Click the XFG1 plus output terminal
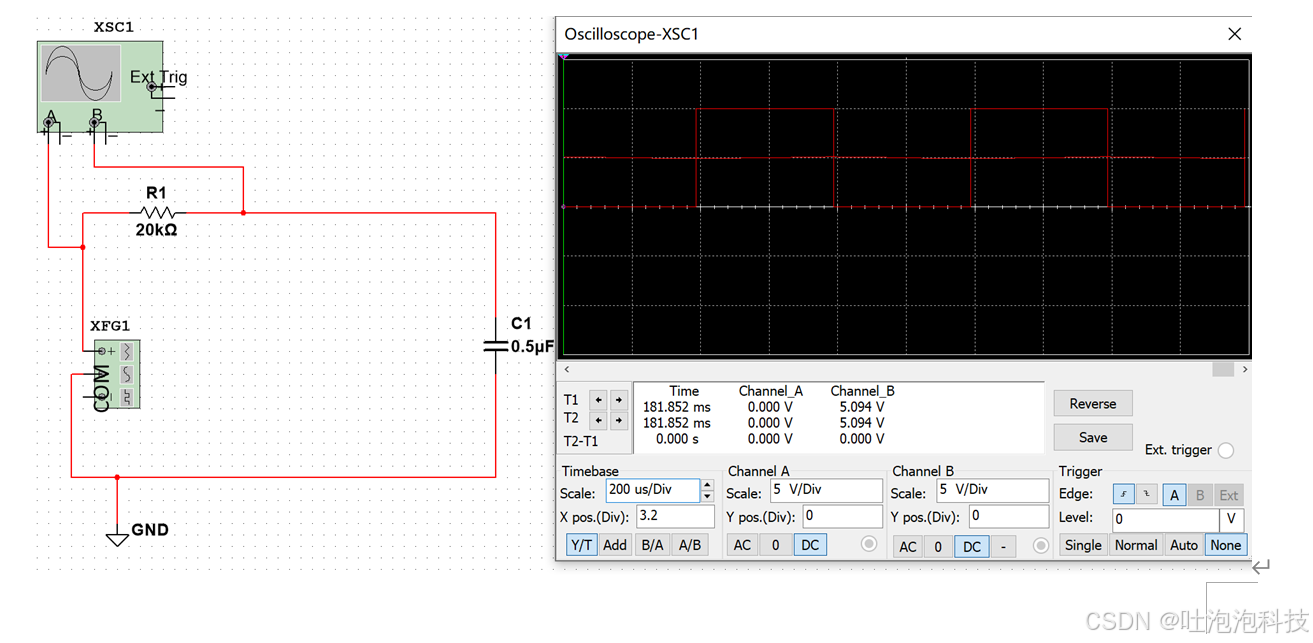The image size is (1313, 643). pyautogui.click(x=101, y=350)
